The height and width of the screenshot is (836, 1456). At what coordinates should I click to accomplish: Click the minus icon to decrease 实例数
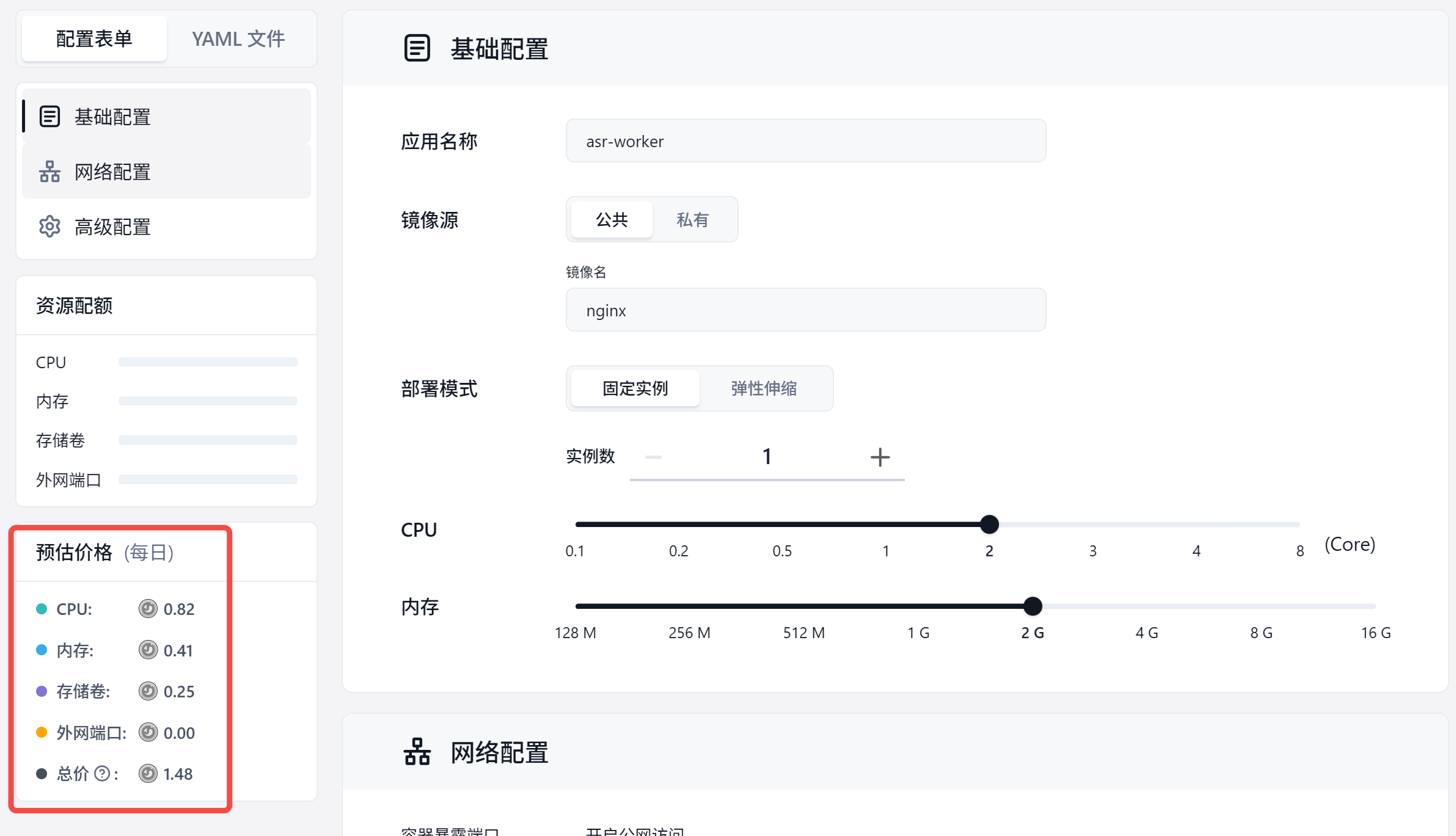pyautogui.click(x=653, y=457)
